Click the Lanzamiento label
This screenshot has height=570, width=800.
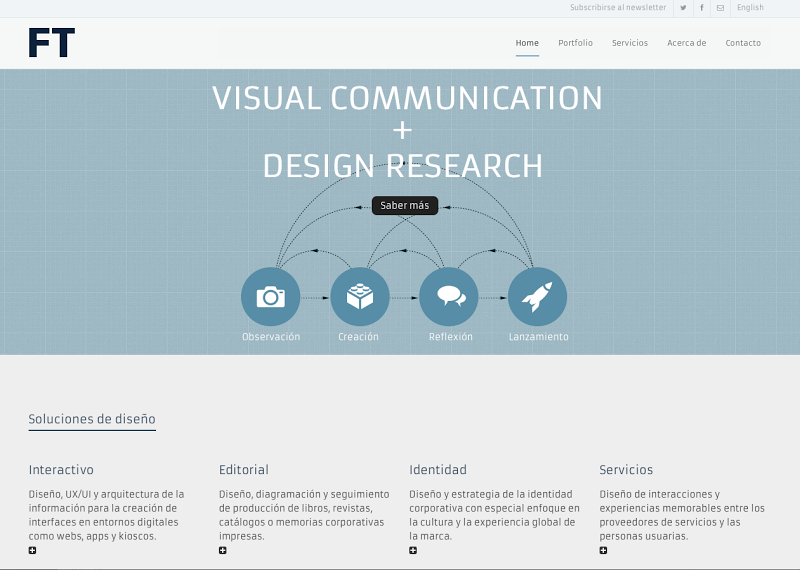(538, 337)
